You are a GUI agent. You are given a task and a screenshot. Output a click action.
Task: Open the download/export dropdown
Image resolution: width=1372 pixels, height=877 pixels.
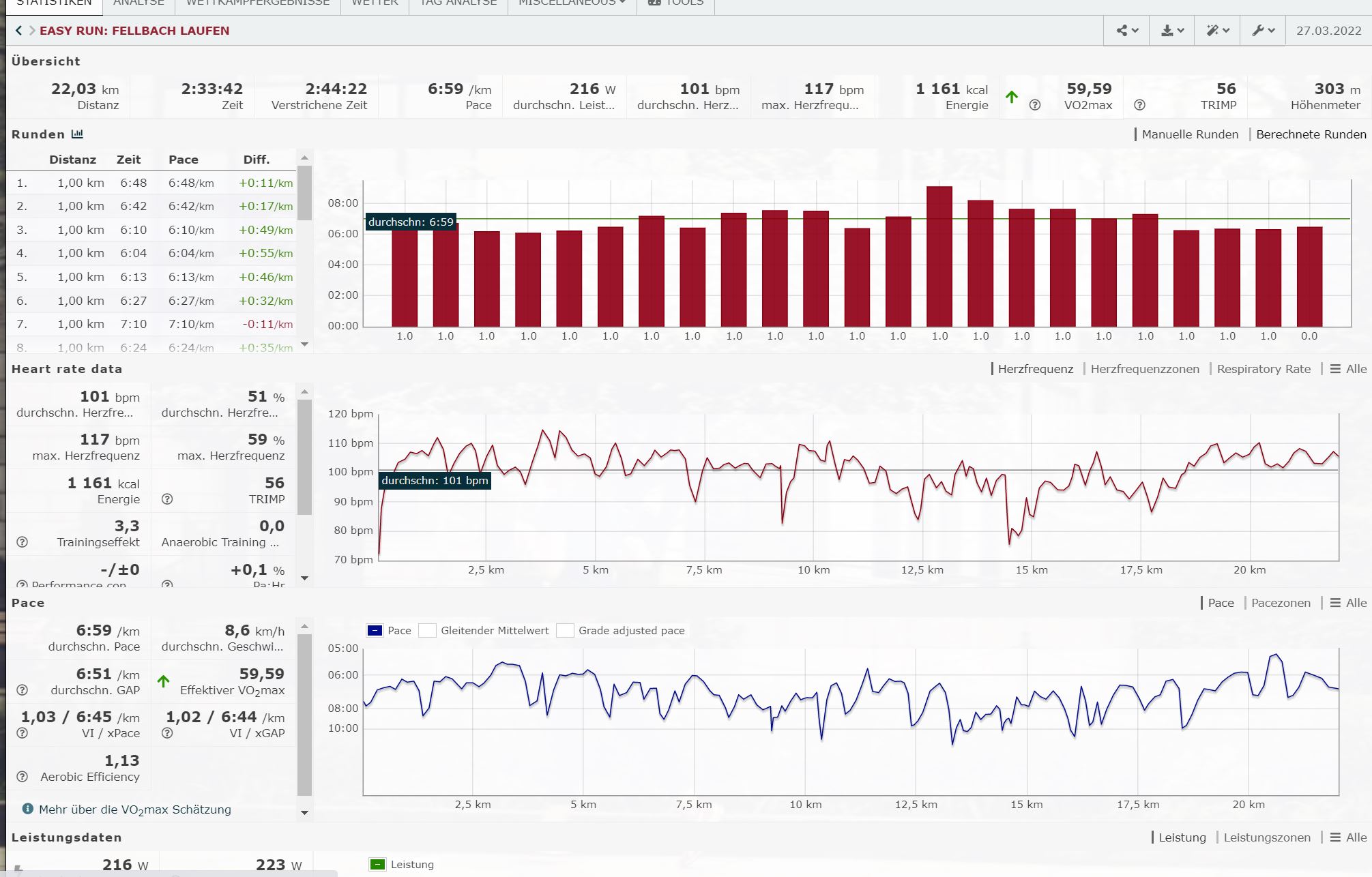pos(1171,31)
